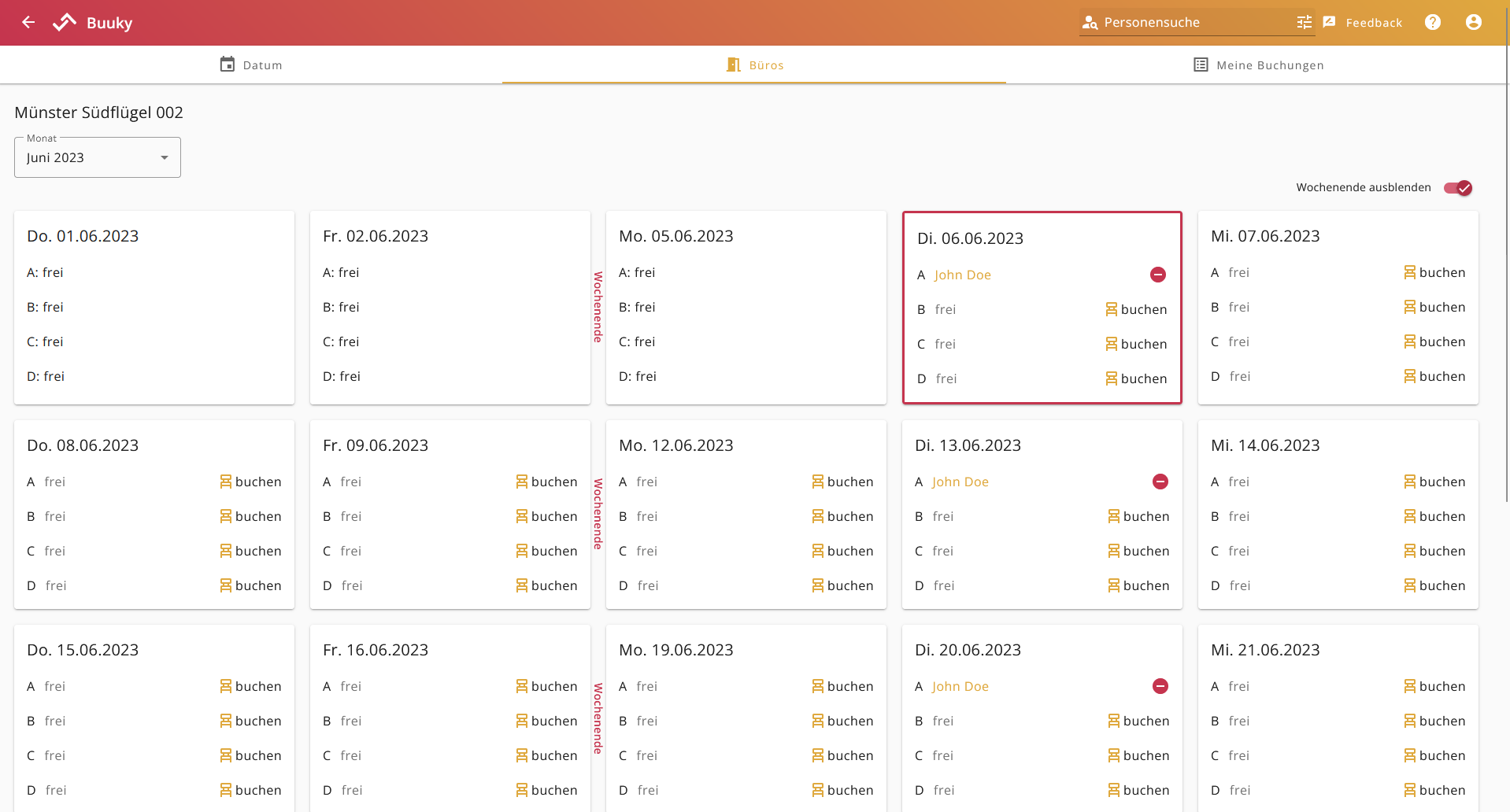1510x812 pixels.
Task: Cancel John Doe booking on 06.06.2023
Action: pos(1158,275)
